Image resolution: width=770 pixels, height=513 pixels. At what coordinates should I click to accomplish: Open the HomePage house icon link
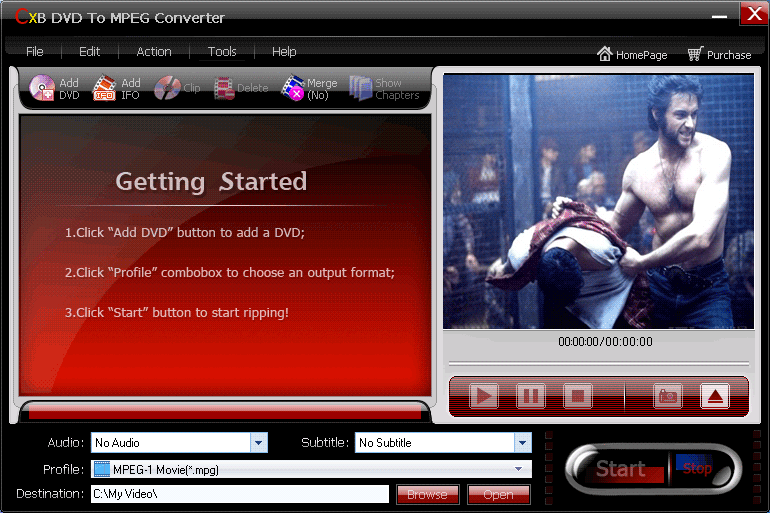(x=605, y=54)
